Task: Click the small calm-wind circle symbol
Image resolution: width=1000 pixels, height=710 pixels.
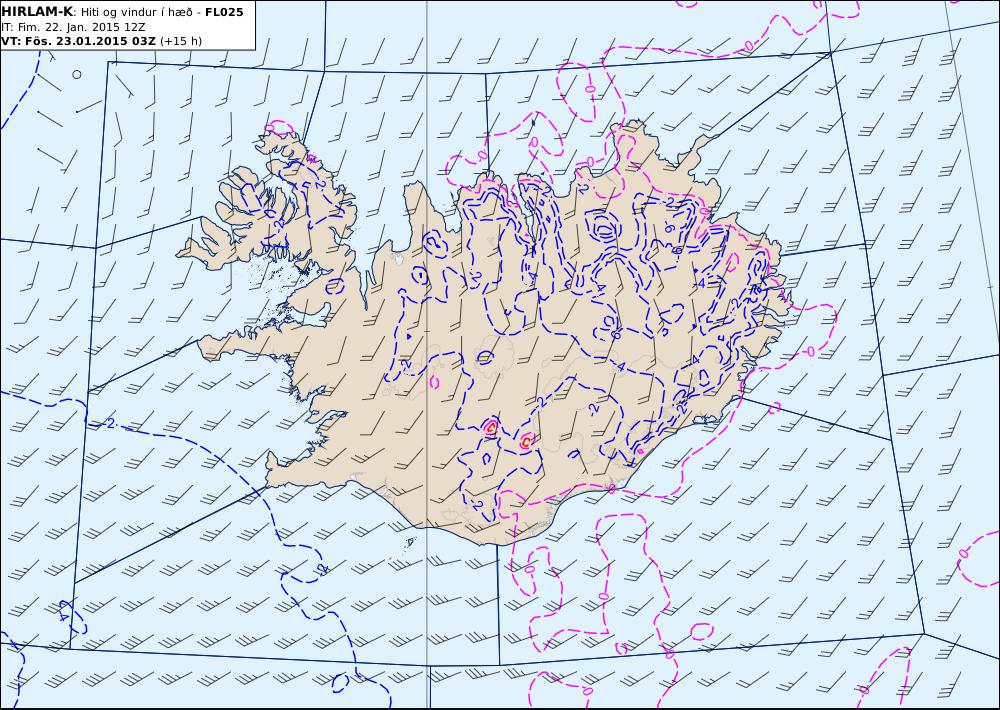Action: point(77,75)
